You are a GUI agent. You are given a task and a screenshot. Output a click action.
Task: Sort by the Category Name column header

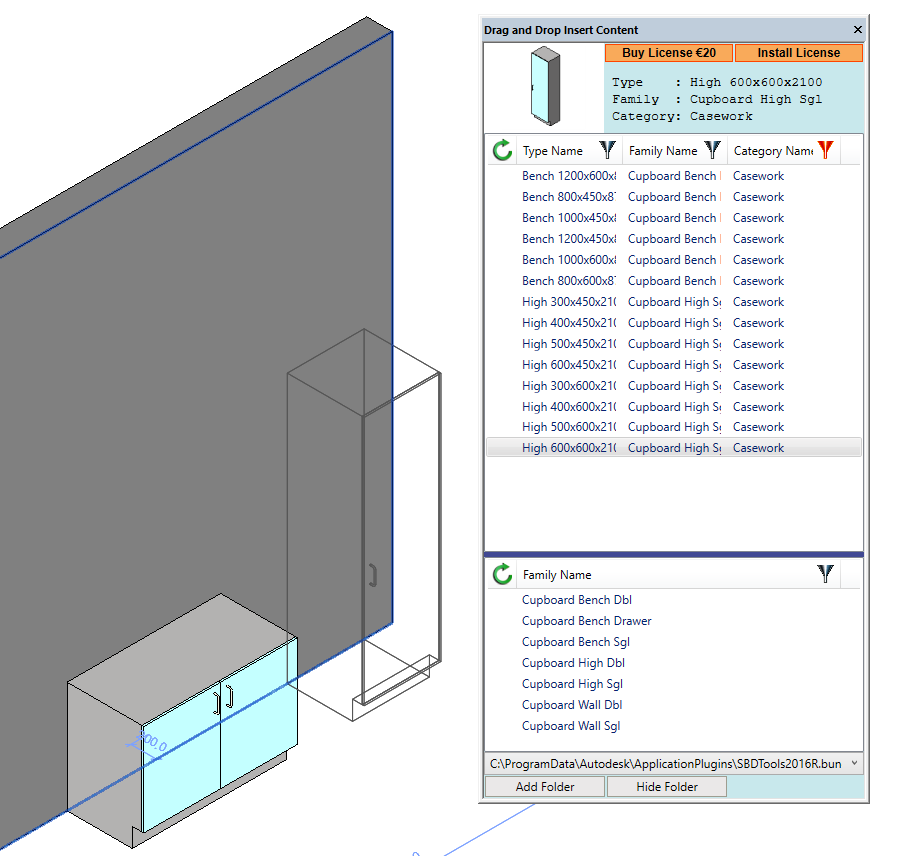coord(770,150)
